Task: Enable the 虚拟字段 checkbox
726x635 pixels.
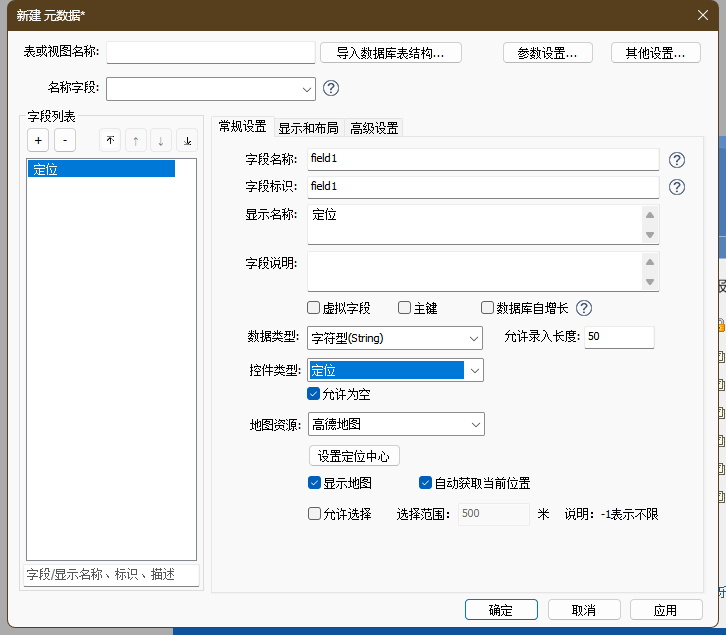Action: coord(314,308)
